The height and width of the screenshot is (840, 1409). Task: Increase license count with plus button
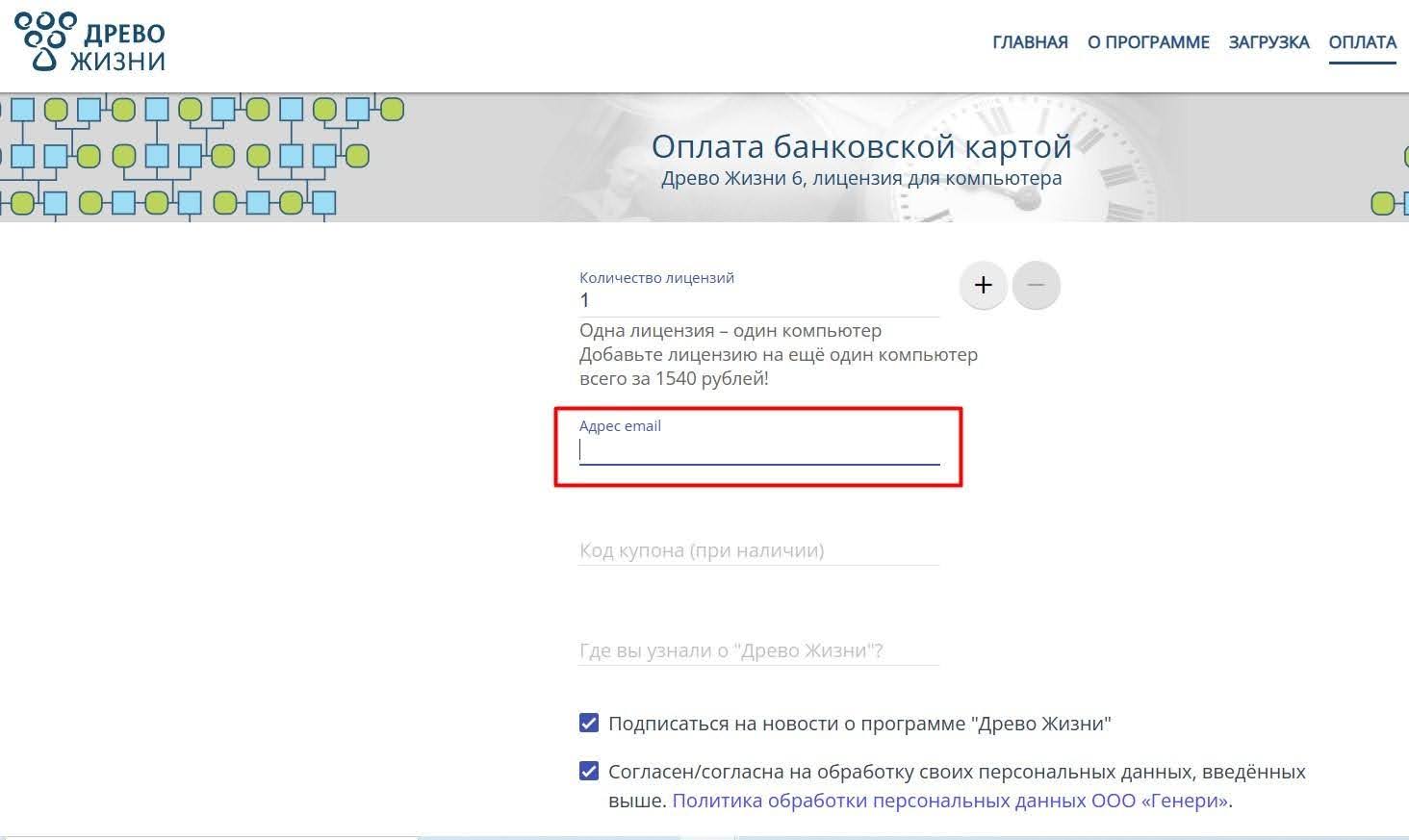(x=983, y=285)
